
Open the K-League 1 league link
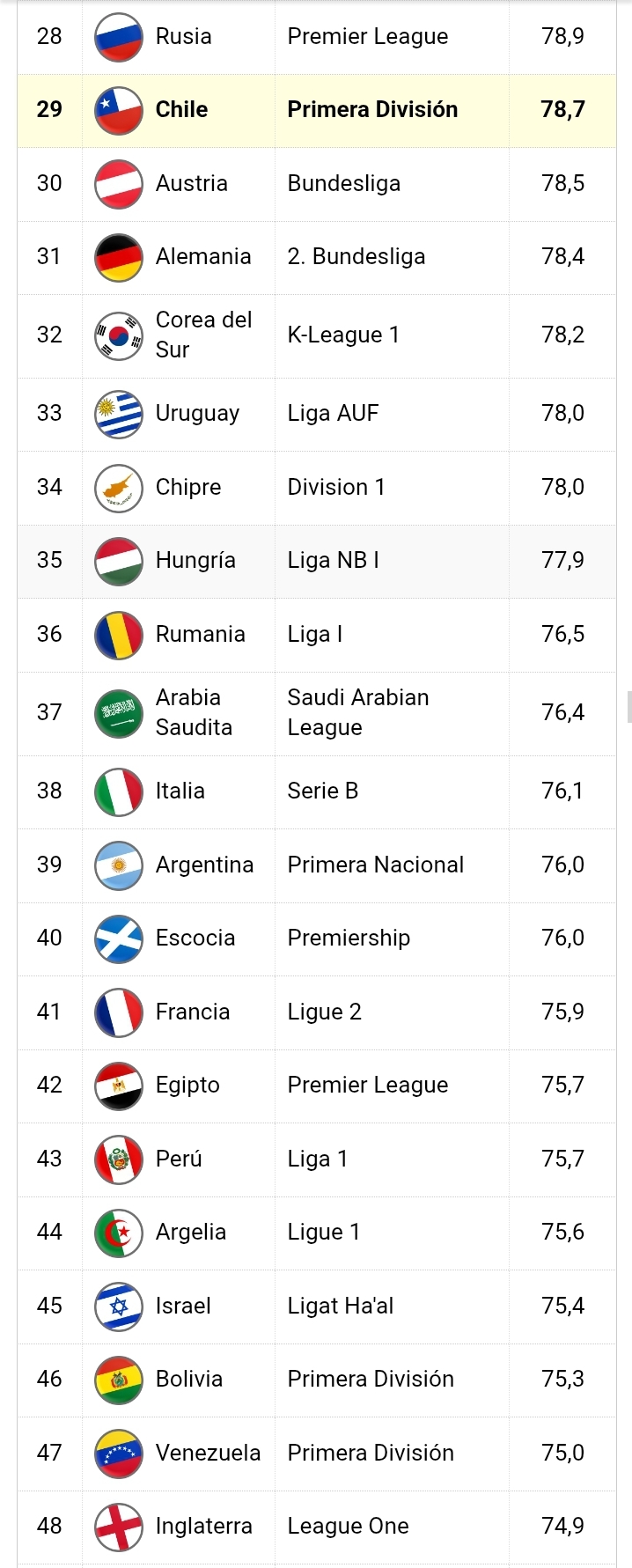343,335
